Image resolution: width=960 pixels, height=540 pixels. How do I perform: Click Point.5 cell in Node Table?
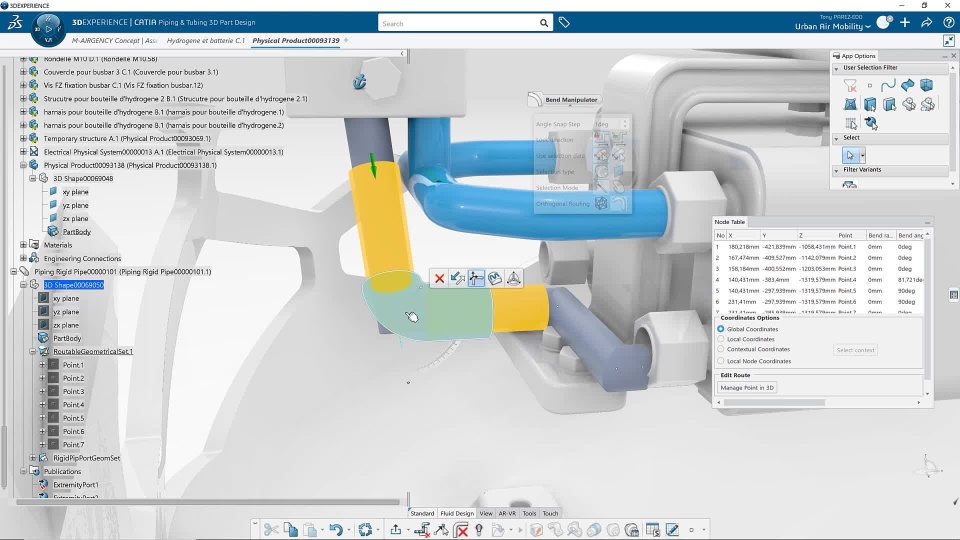pos(847,291)
